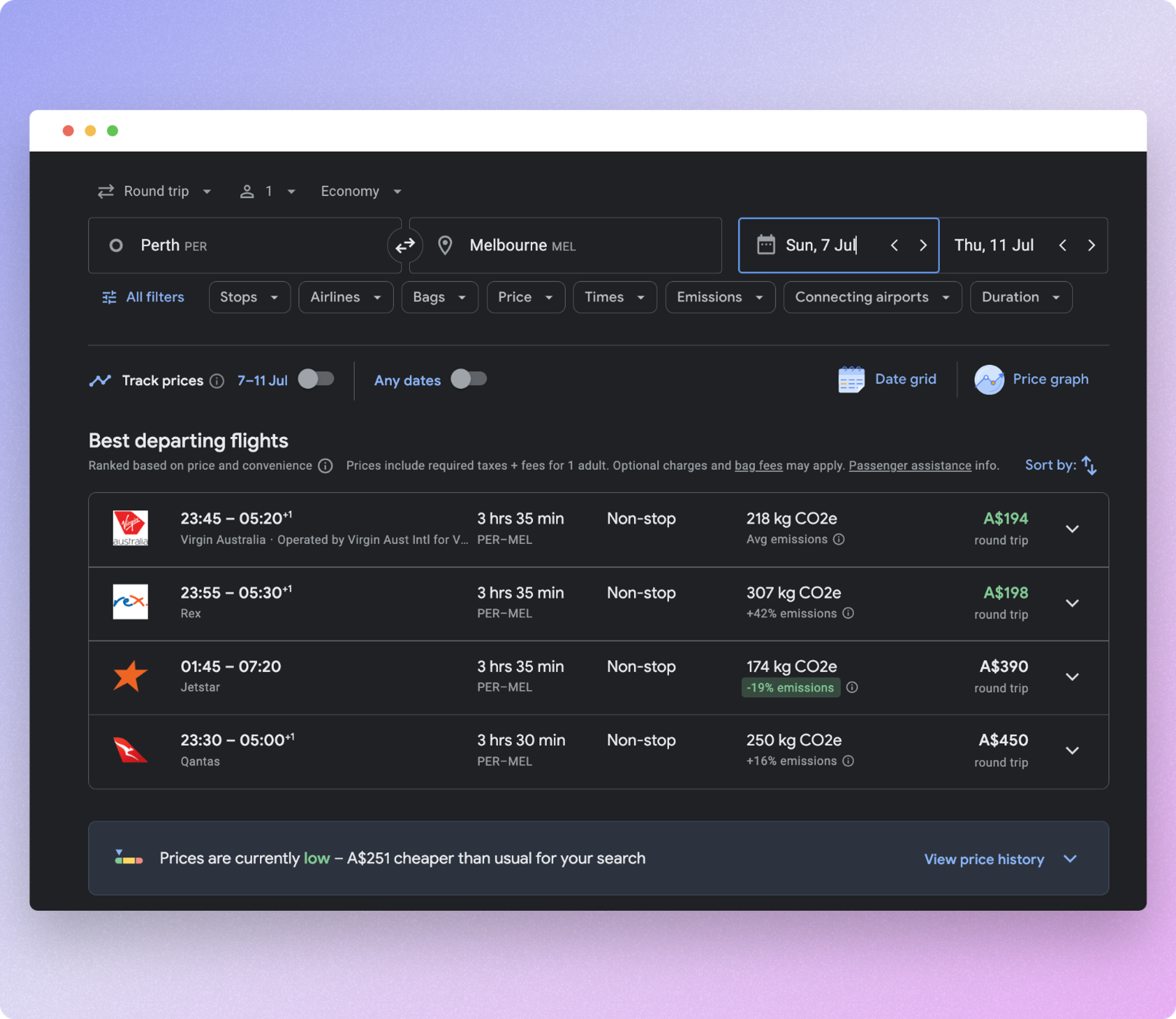This screenshot has width=1176, height=1019.
Task: Expand Virgin Australia flight details
Action: [x=1072, y=529]
